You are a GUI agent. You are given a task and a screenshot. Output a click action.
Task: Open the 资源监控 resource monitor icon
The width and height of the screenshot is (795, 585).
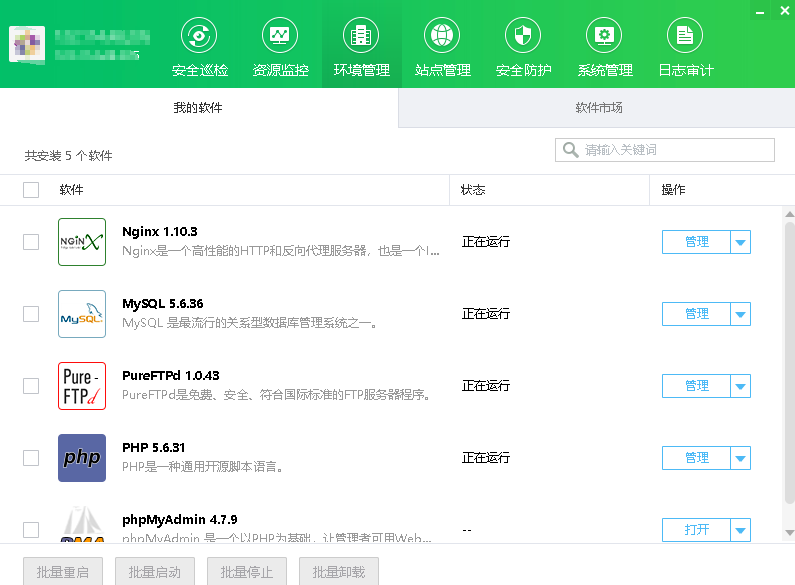(280, 35)
